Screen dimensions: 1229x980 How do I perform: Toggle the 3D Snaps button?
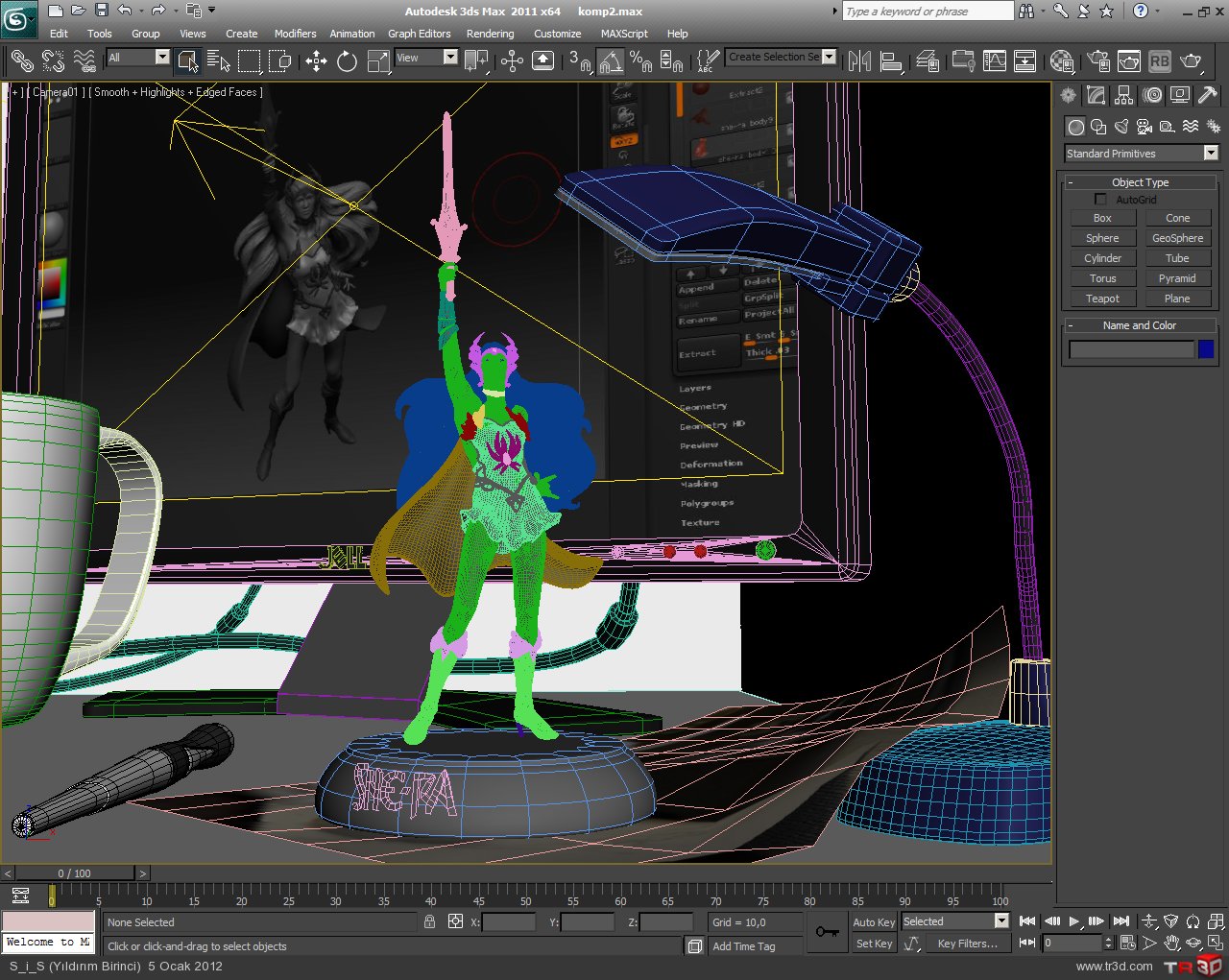click(579, 61)
